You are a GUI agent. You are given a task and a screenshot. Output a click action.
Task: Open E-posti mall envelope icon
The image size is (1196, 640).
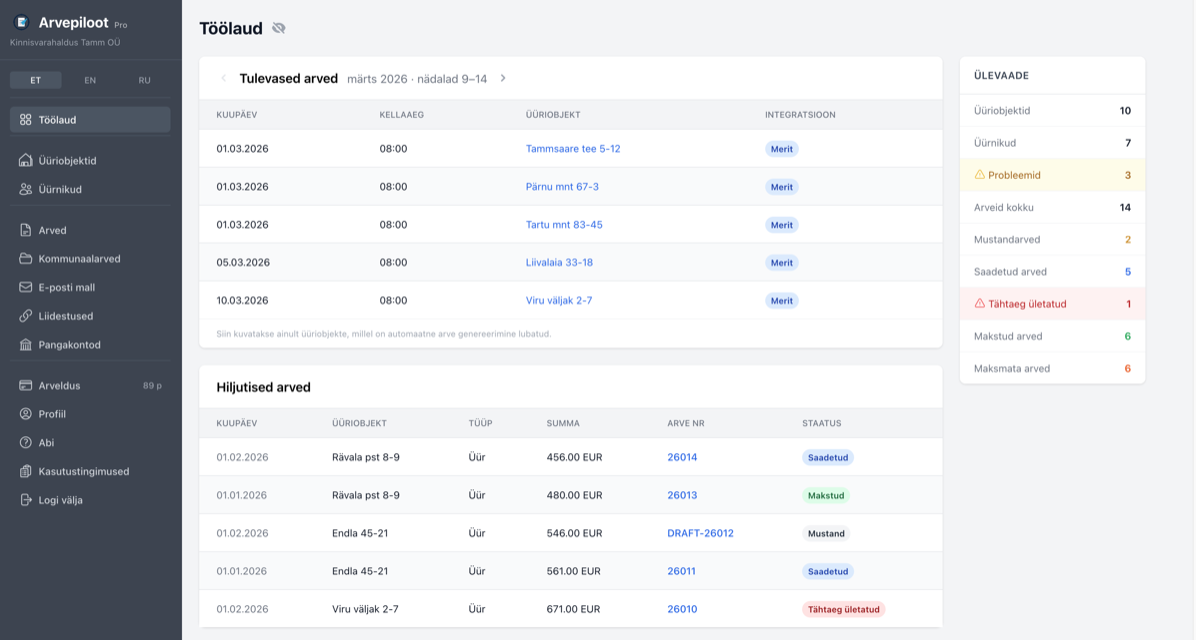[x=26, y=287]
